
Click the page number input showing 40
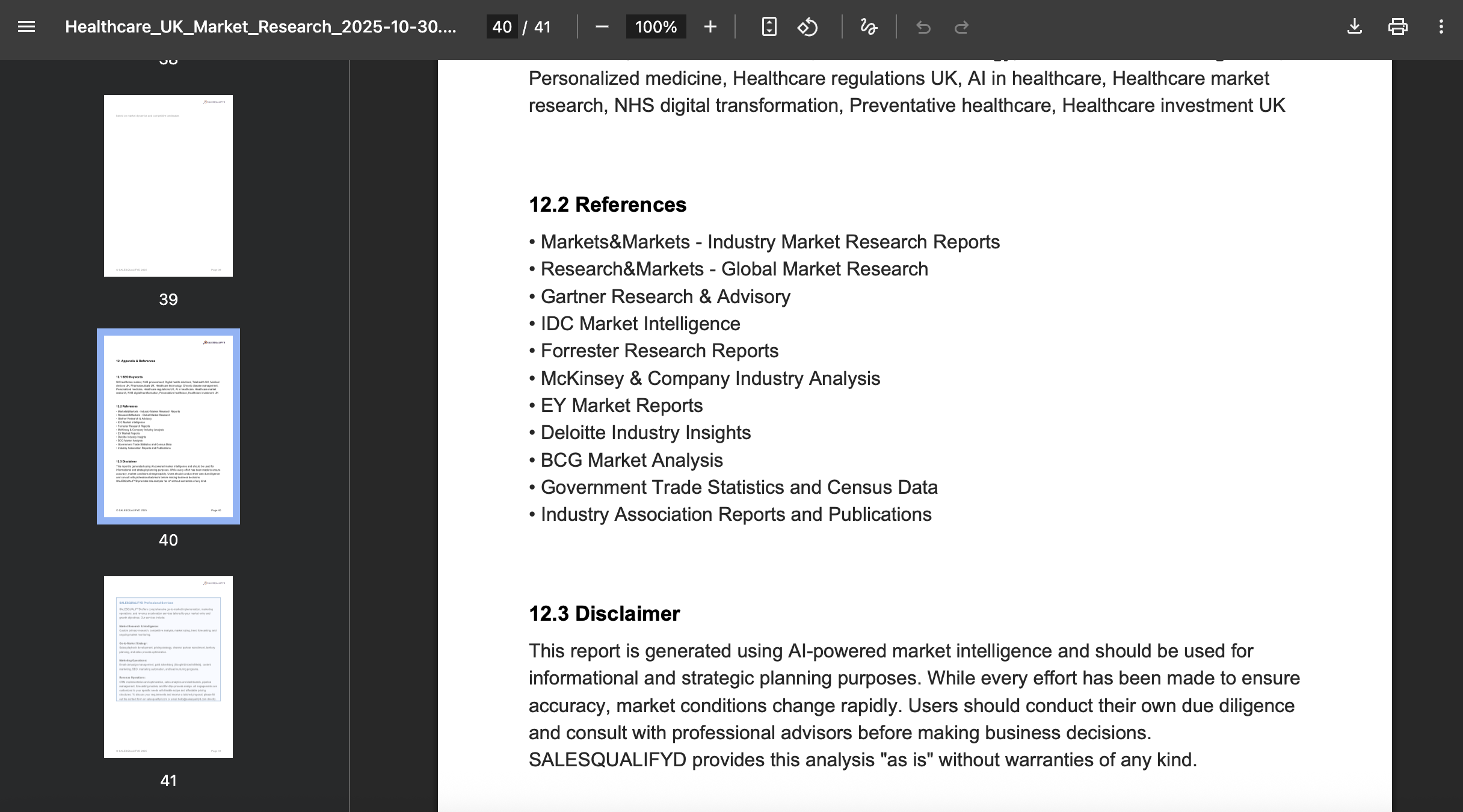point(502,27)
